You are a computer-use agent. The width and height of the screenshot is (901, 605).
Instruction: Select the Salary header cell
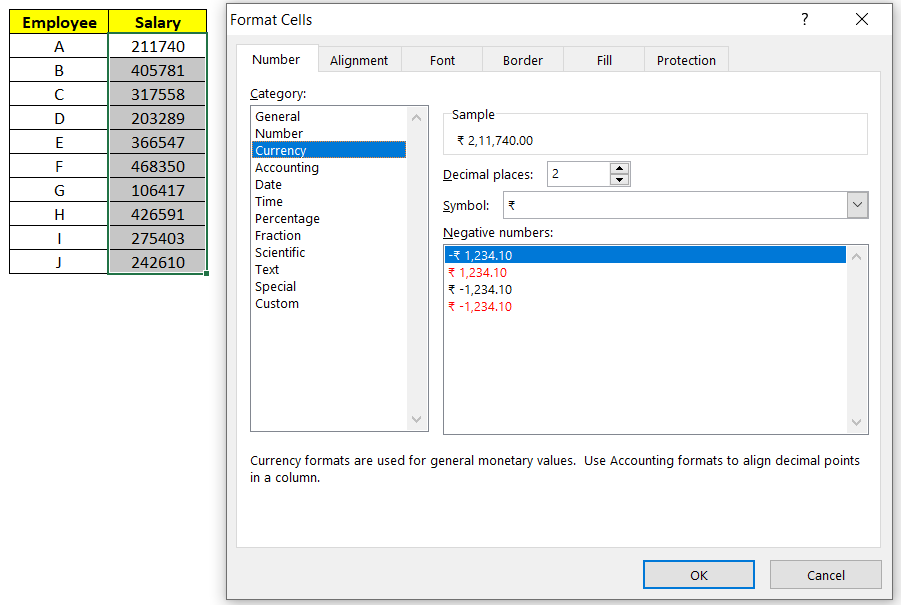(x=156, y=21)
